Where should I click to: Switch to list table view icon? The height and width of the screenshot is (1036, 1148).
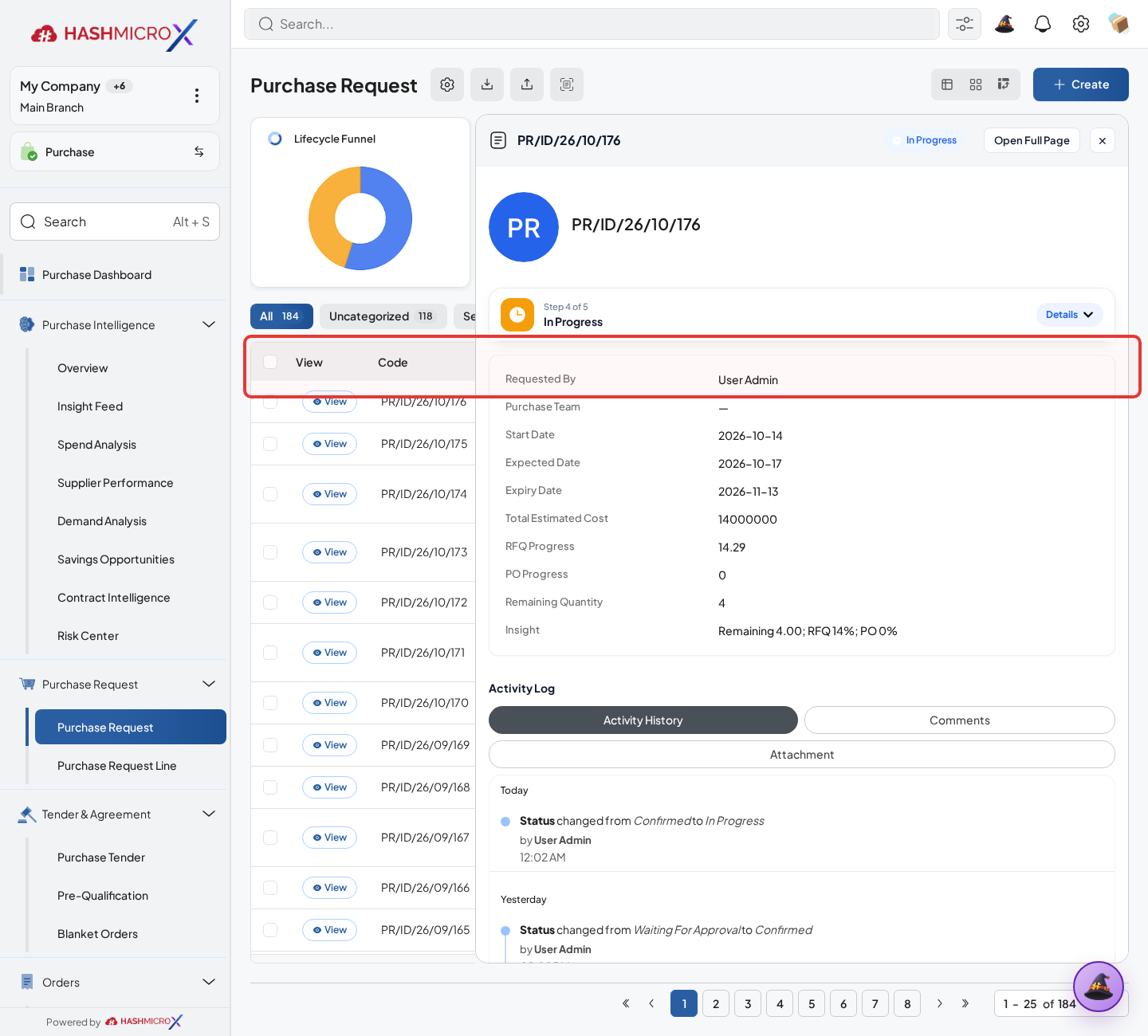click(x=947, y=84)
